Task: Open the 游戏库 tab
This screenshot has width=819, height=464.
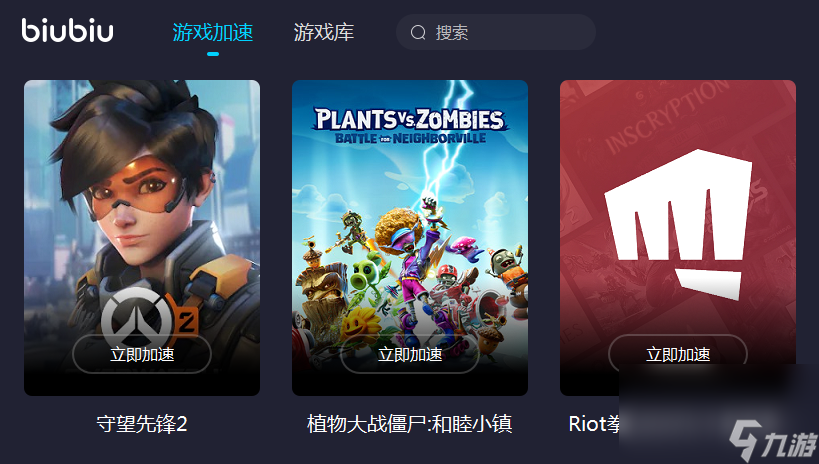Action: tap(324, 32)
